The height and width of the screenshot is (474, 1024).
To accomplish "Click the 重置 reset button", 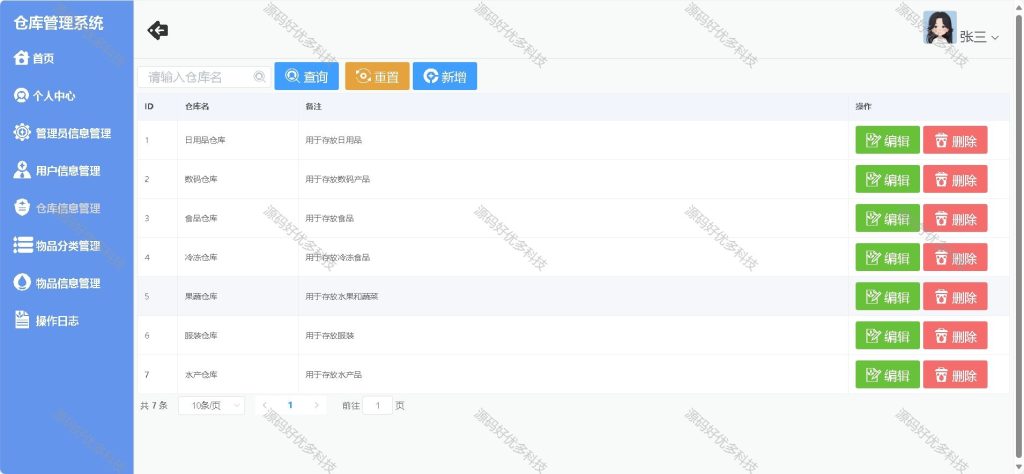I will pos(377,76).
